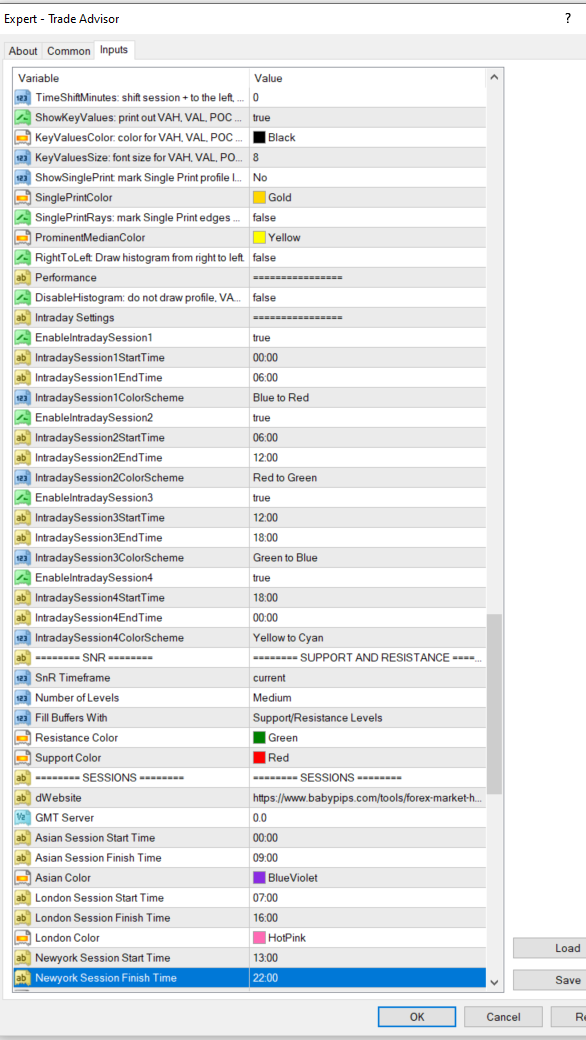Click the enum icon beside IntradaySession1ColorScheme

[22, 397]
